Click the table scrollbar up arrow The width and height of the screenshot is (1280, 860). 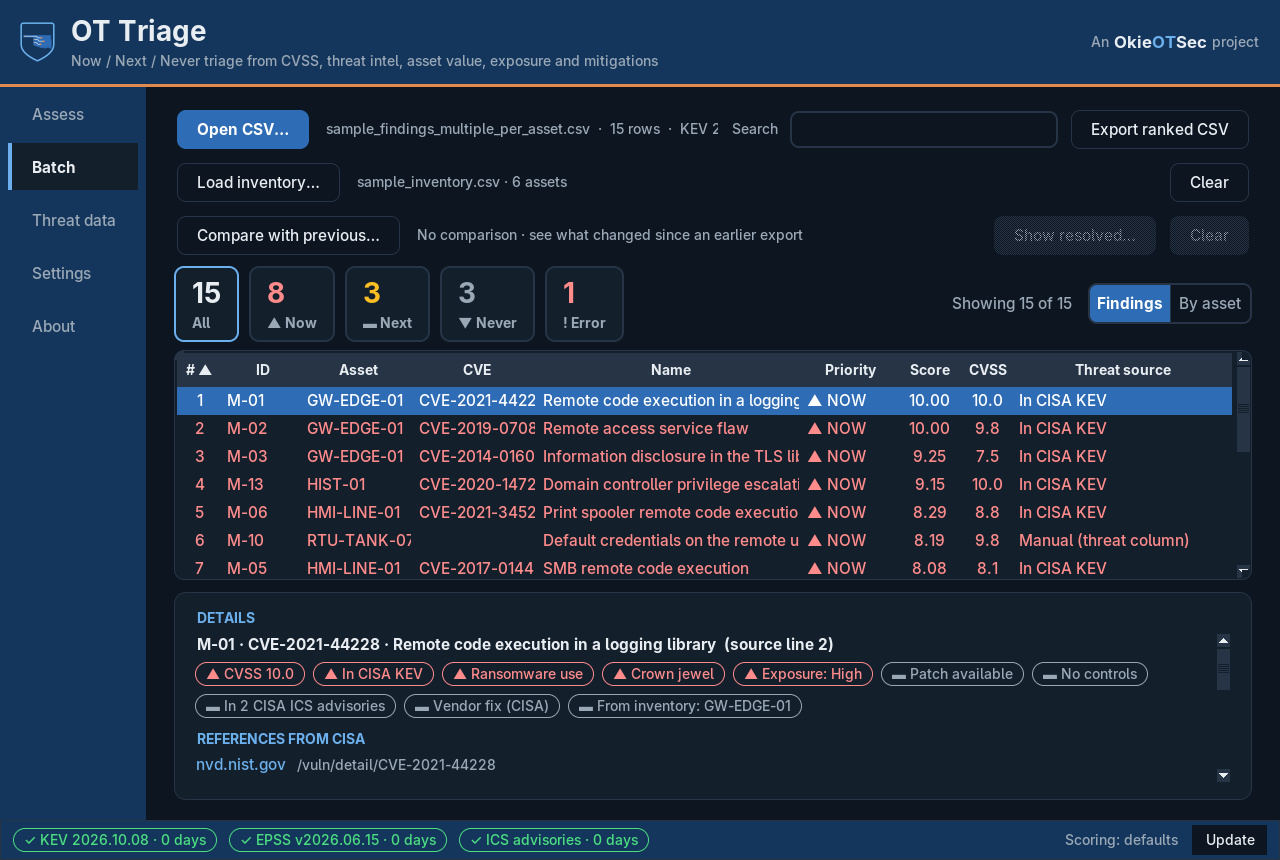[1243, 358]
